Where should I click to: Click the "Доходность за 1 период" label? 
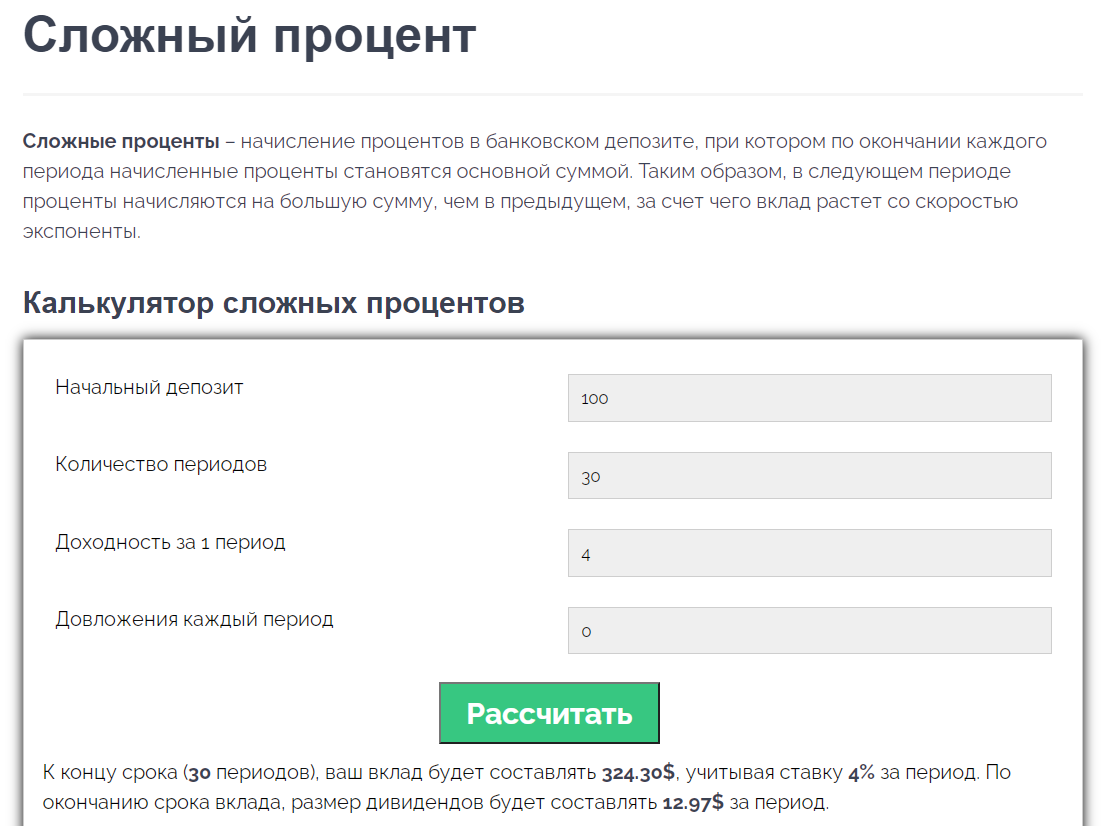(170, 542)
